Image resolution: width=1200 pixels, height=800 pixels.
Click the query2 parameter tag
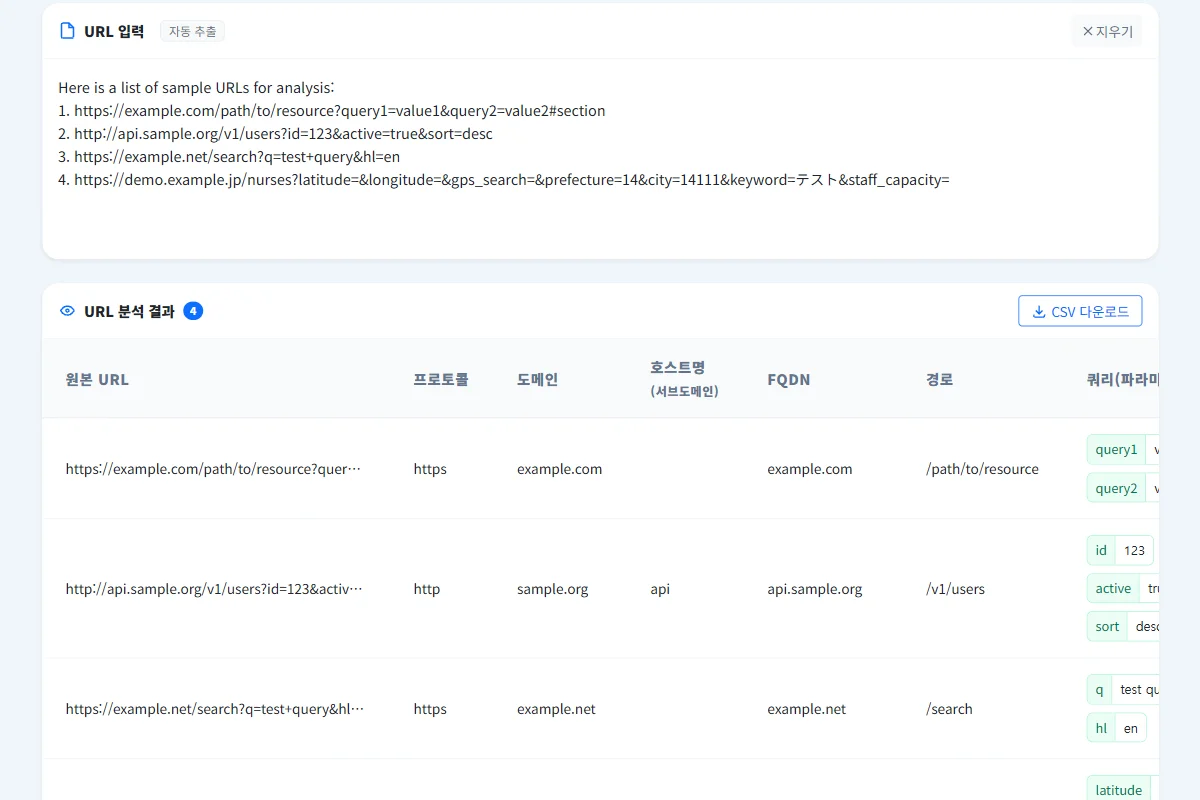(1116, 488)
